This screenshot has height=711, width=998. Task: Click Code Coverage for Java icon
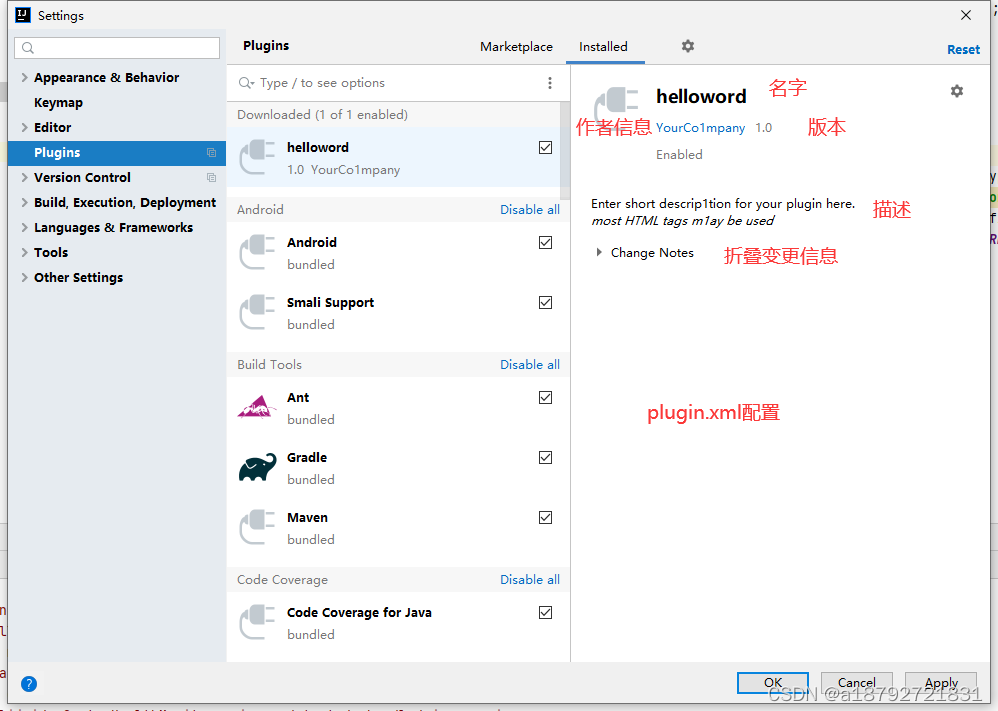257,623
